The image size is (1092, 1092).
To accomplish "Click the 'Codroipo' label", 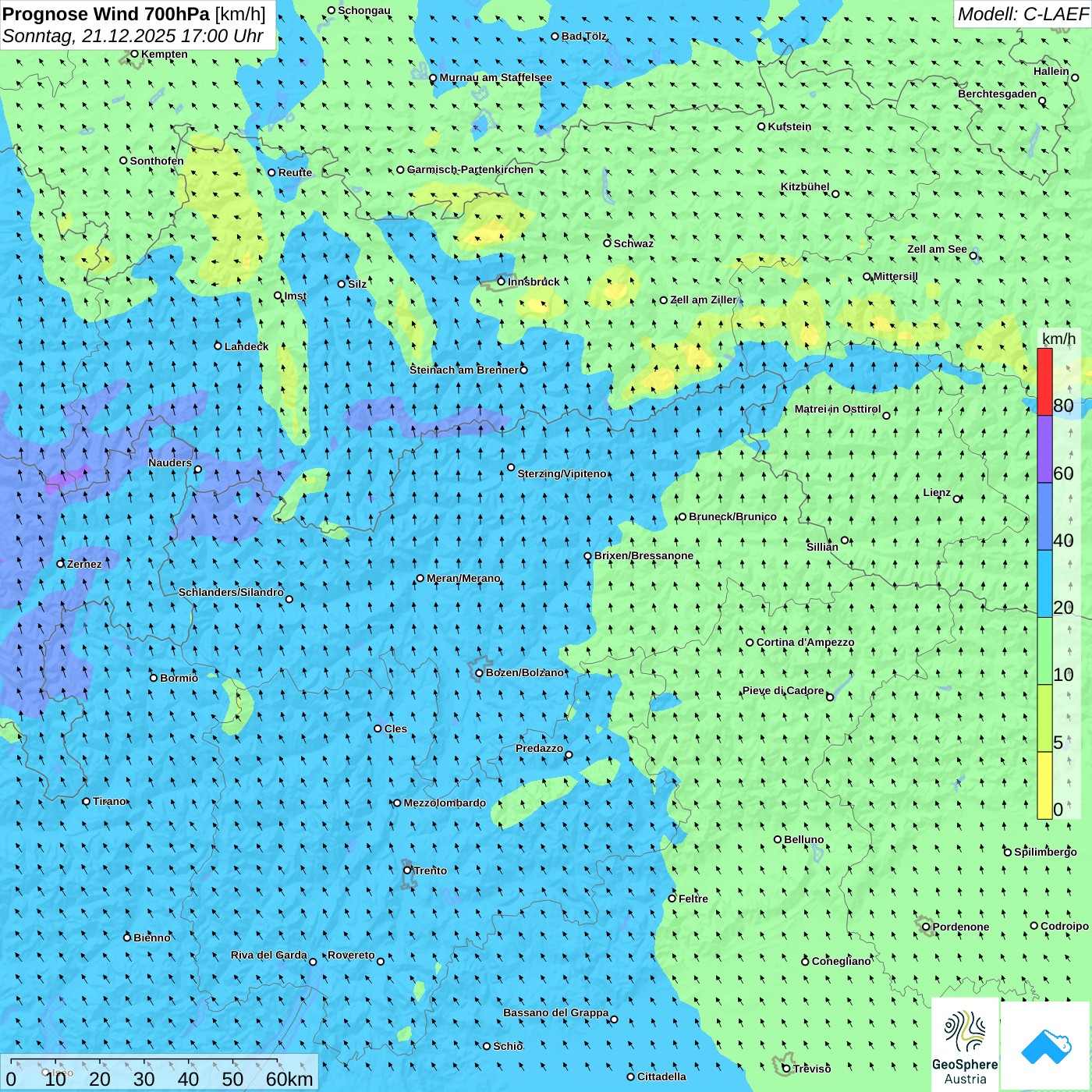I will (1064, 926).
